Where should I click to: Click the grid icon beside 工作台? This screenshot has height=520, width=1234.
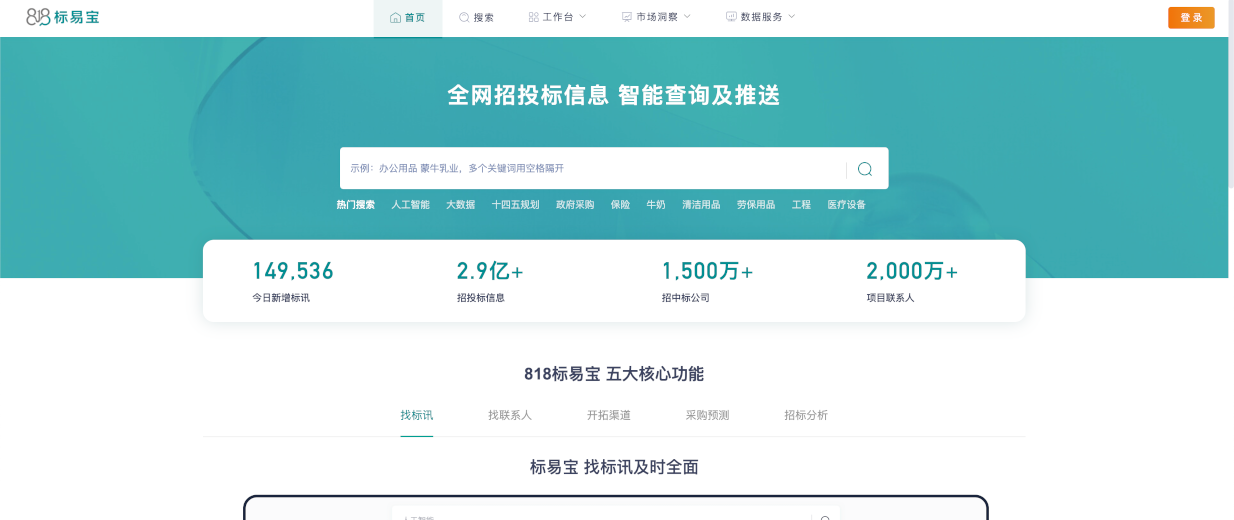coord(533,17)
